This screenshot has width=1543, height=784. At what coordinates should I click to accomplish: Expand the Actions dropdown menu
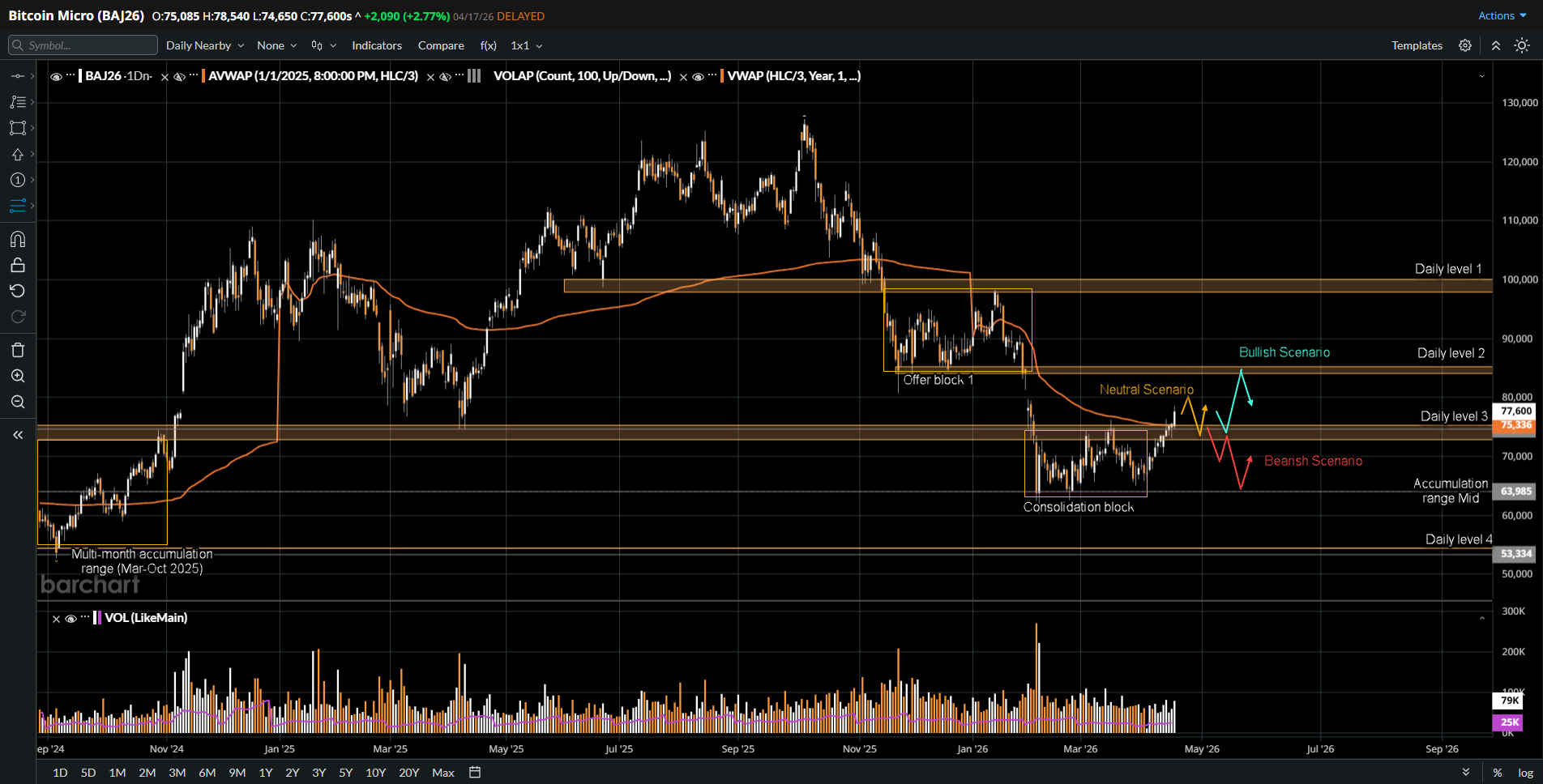click(1502, 15)
